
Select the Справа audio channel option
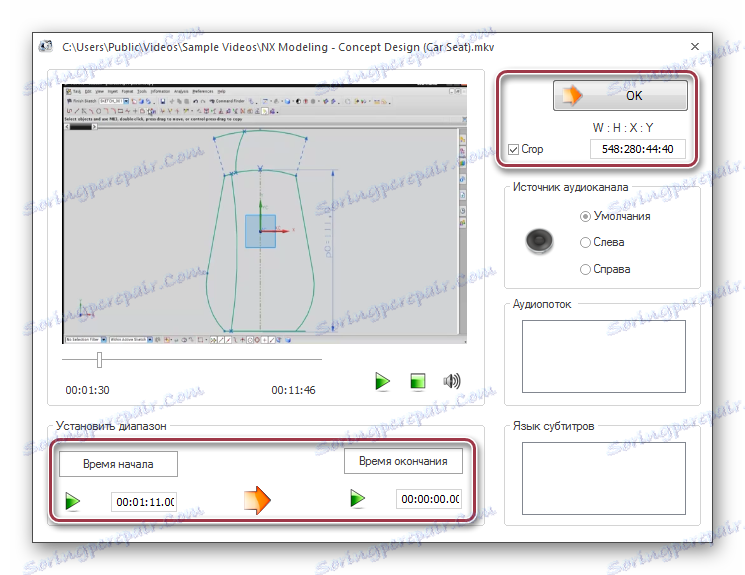point(585,269)
